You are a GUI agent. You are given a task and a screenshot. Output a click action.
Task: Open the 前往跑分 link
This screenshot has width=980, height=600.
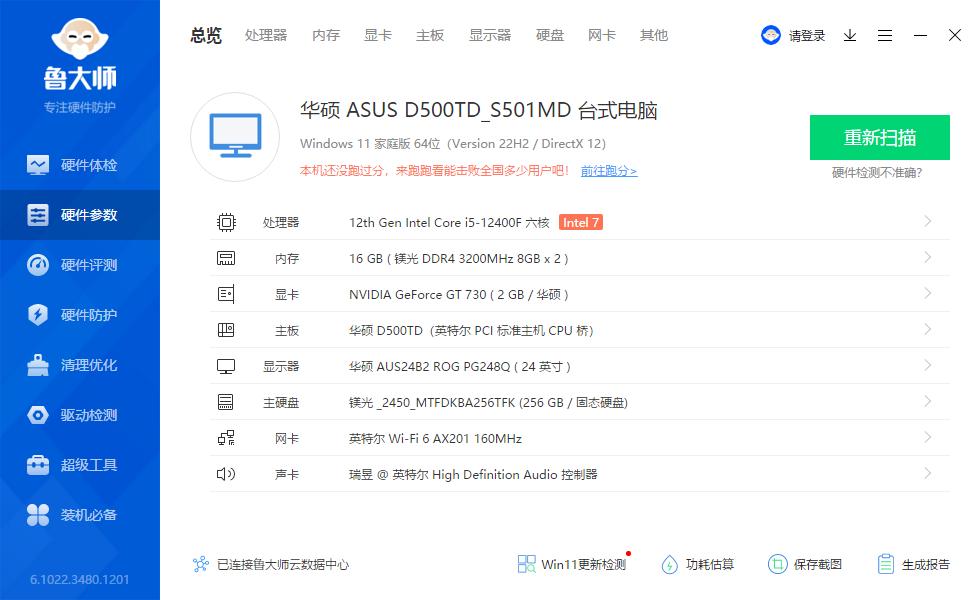coord(610,171)
